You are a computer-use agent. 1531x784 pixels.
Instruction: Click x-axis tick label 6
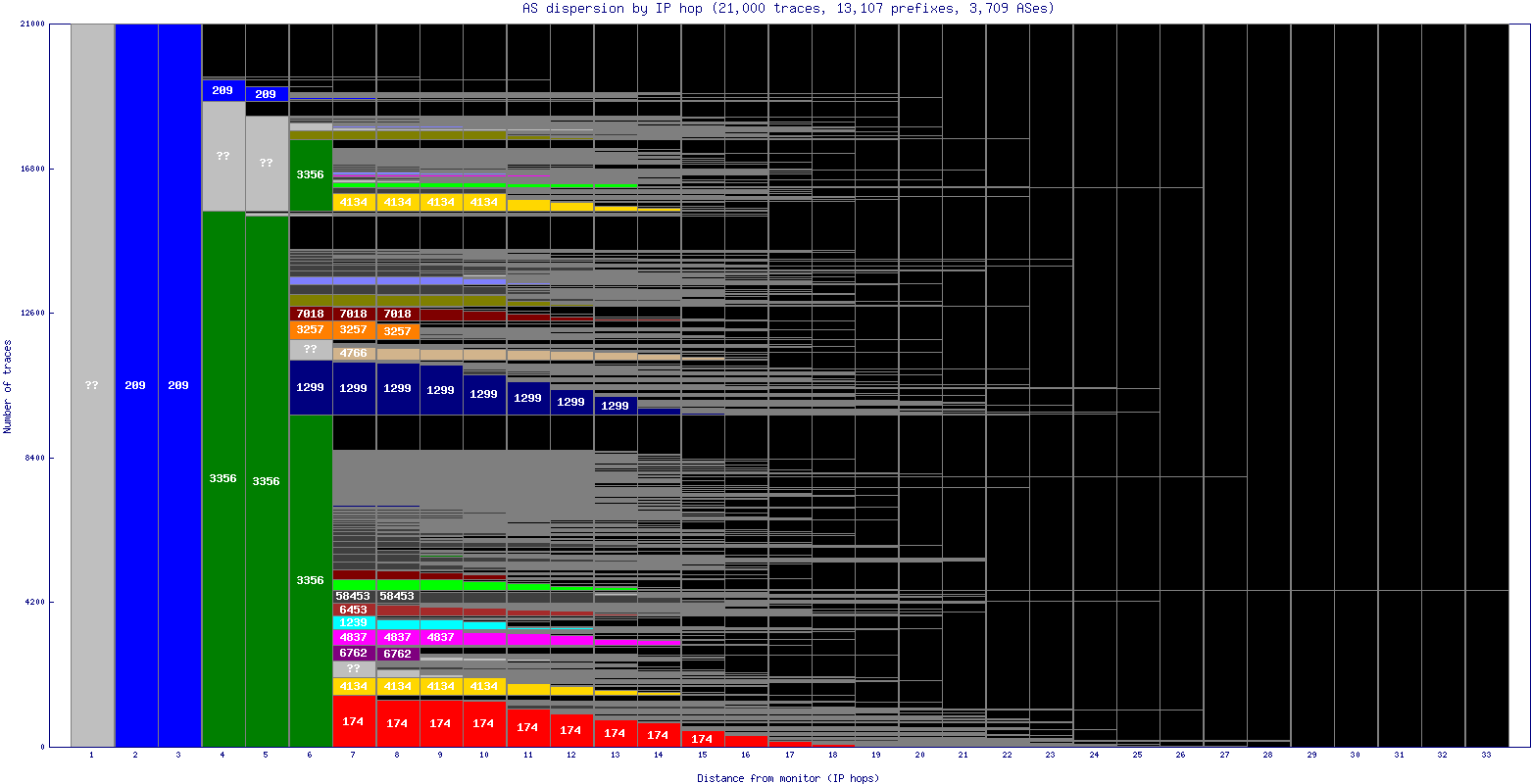pos(311,756)
